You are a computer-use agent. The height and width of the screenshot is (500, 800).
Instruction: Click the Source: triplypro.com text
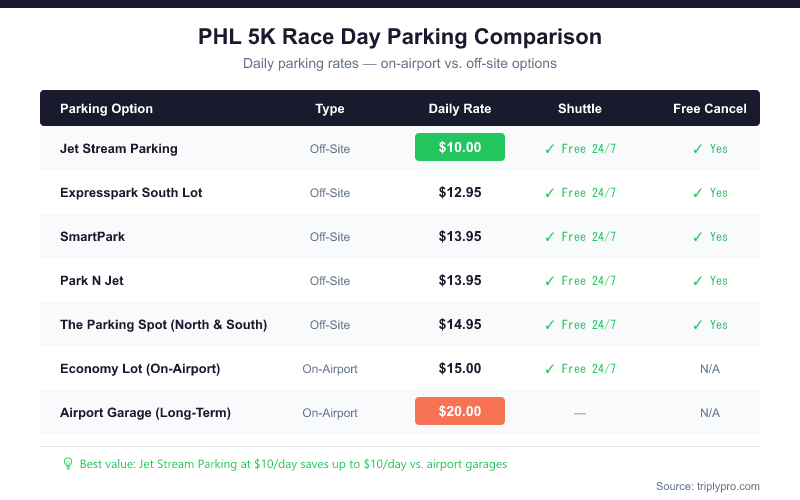pos(708,486)
